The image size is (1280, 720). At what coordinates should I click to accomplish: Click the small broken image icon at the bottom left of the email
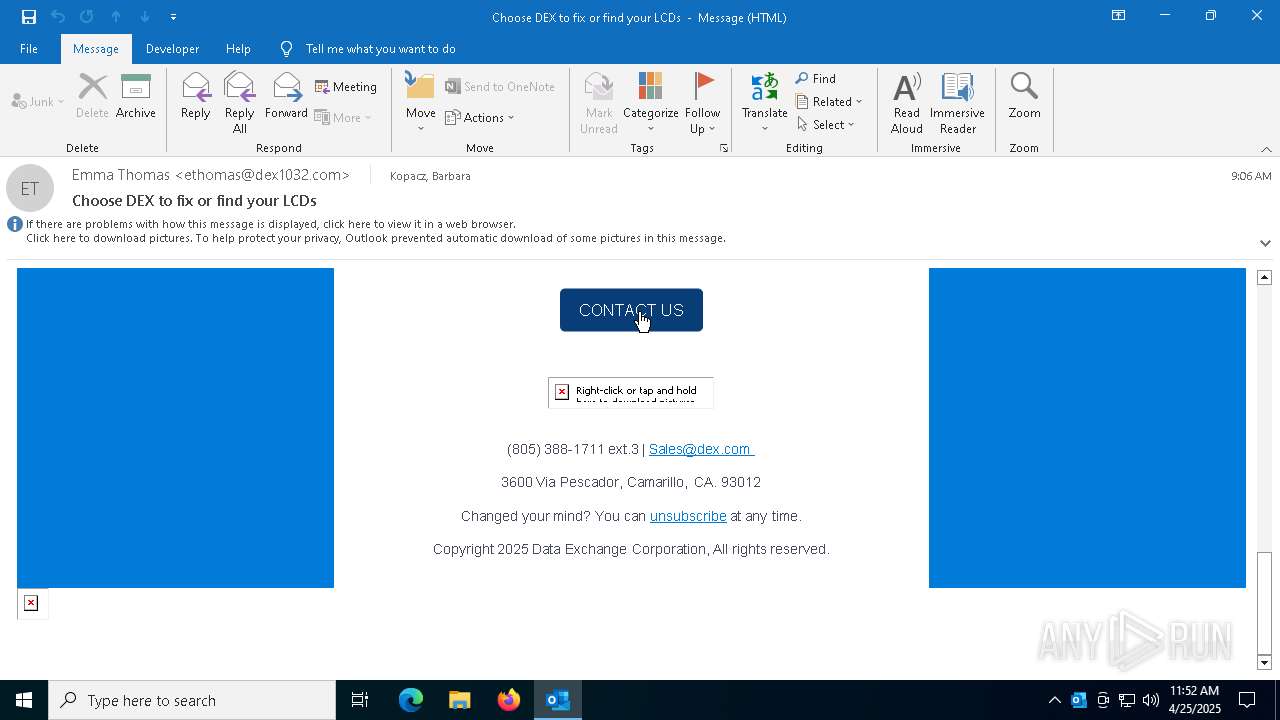[x=32, y=603]
